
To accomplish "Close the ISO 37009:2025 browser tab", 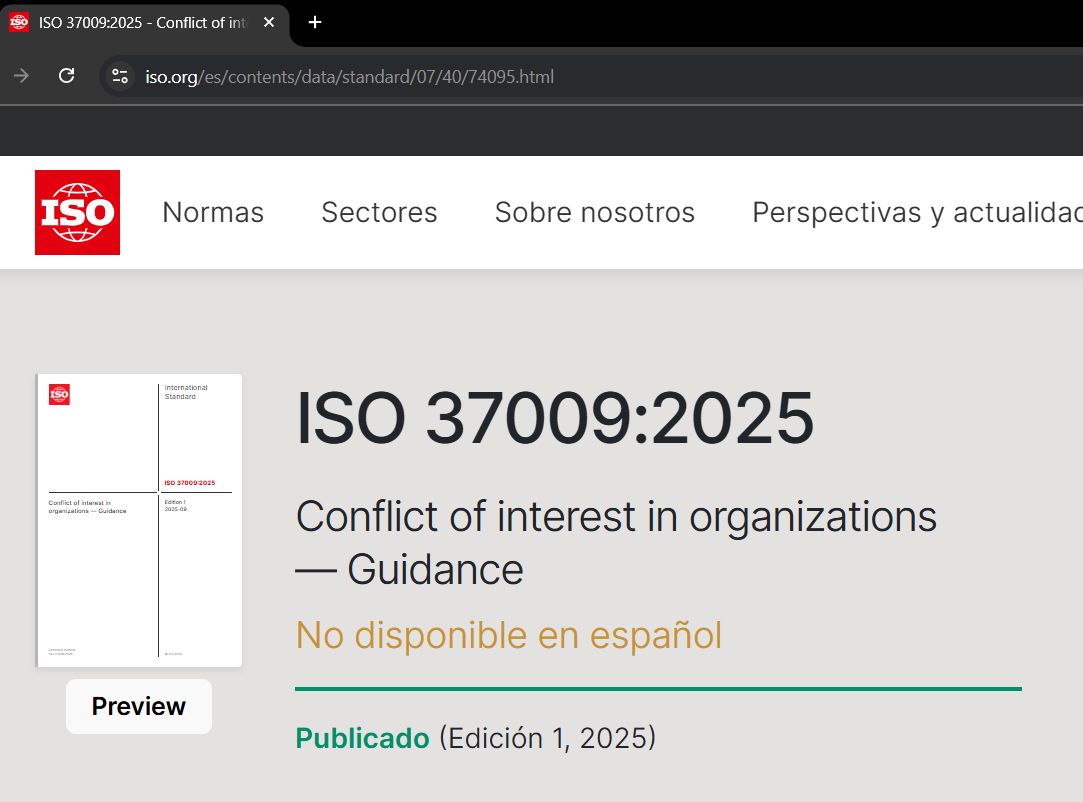I will 269,22.
